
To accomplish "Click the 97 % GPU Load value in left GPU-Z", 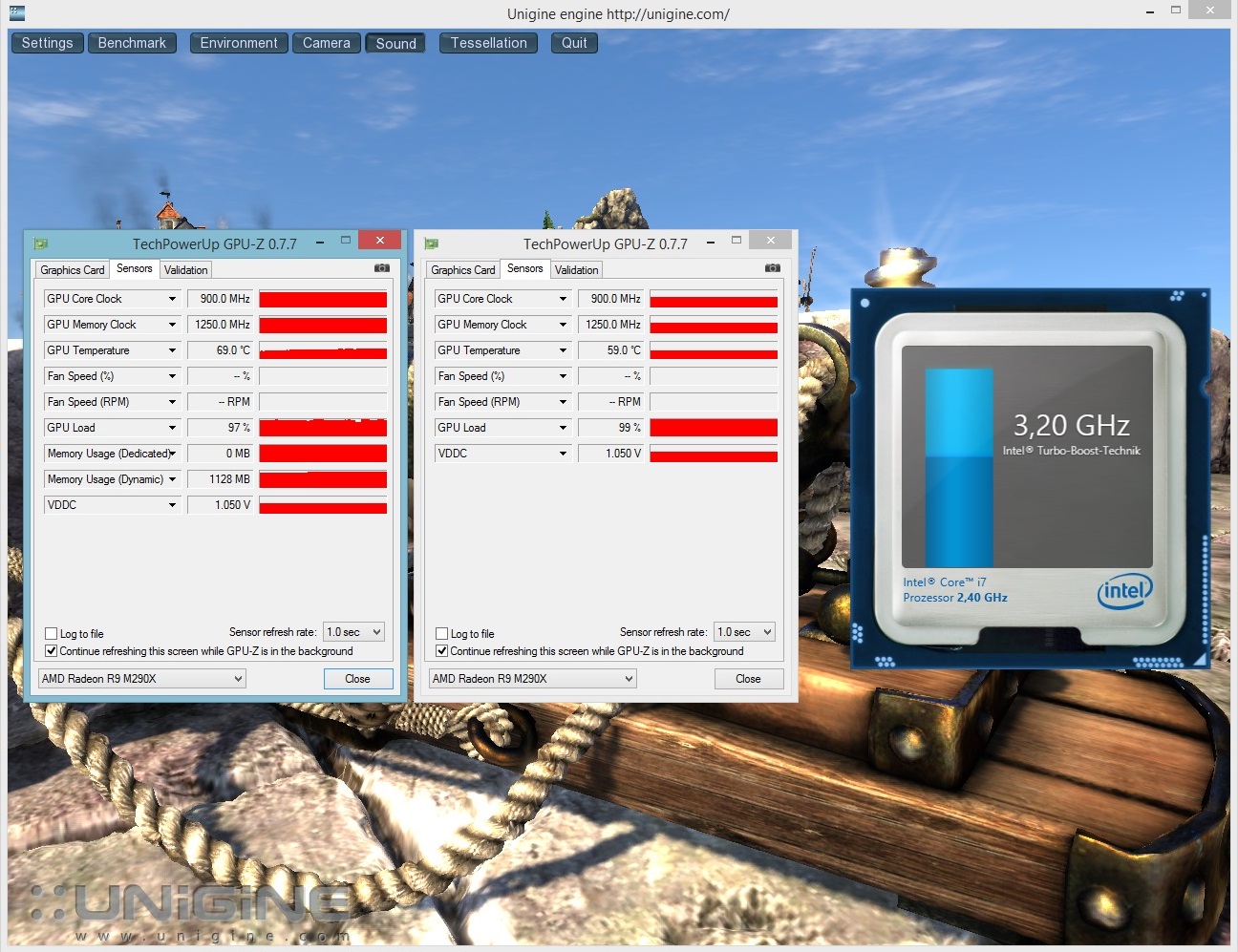I will tap(221, 428).
